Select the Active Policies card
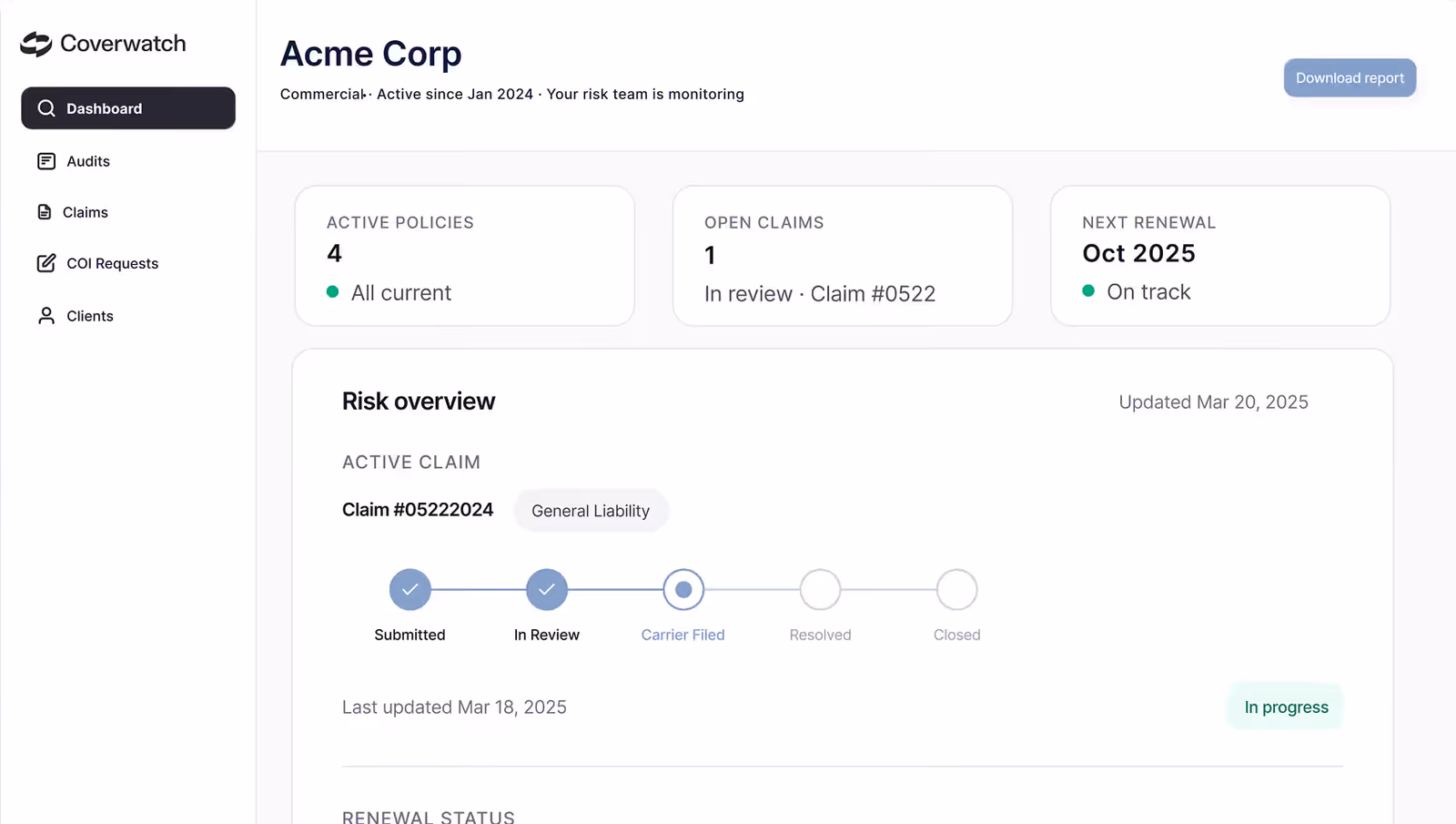 [x=464, y=256]
